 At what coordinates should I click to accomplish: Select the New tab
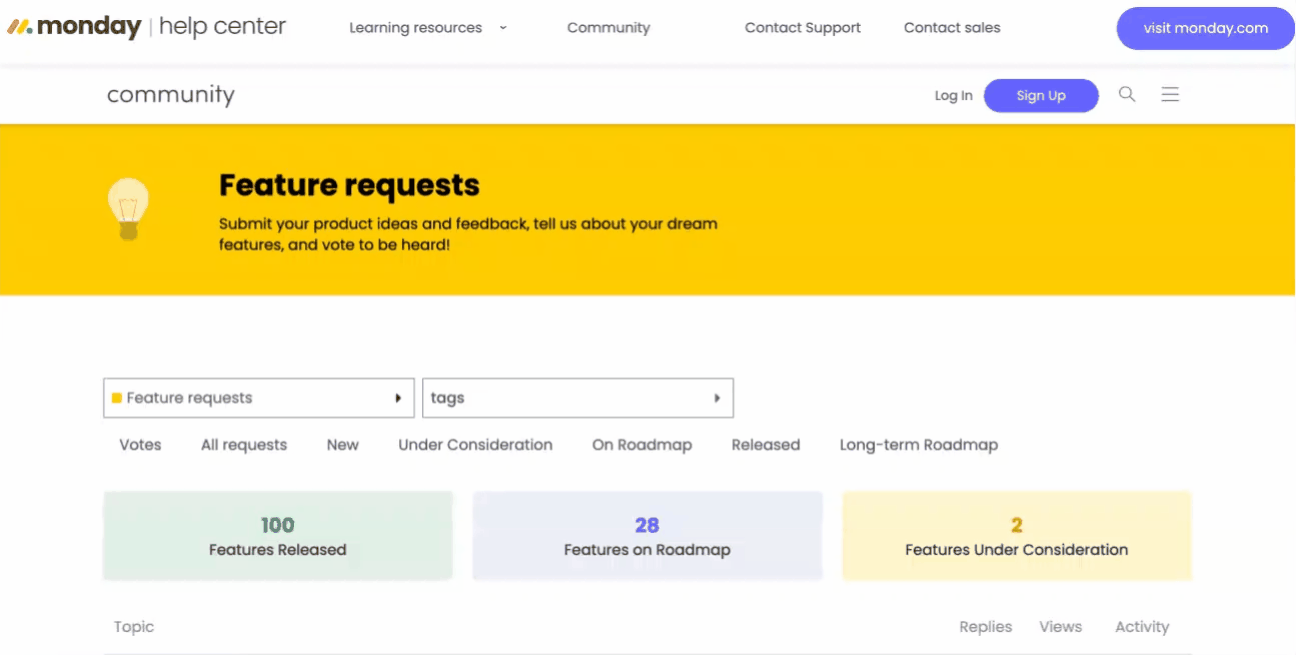point(343,445)
